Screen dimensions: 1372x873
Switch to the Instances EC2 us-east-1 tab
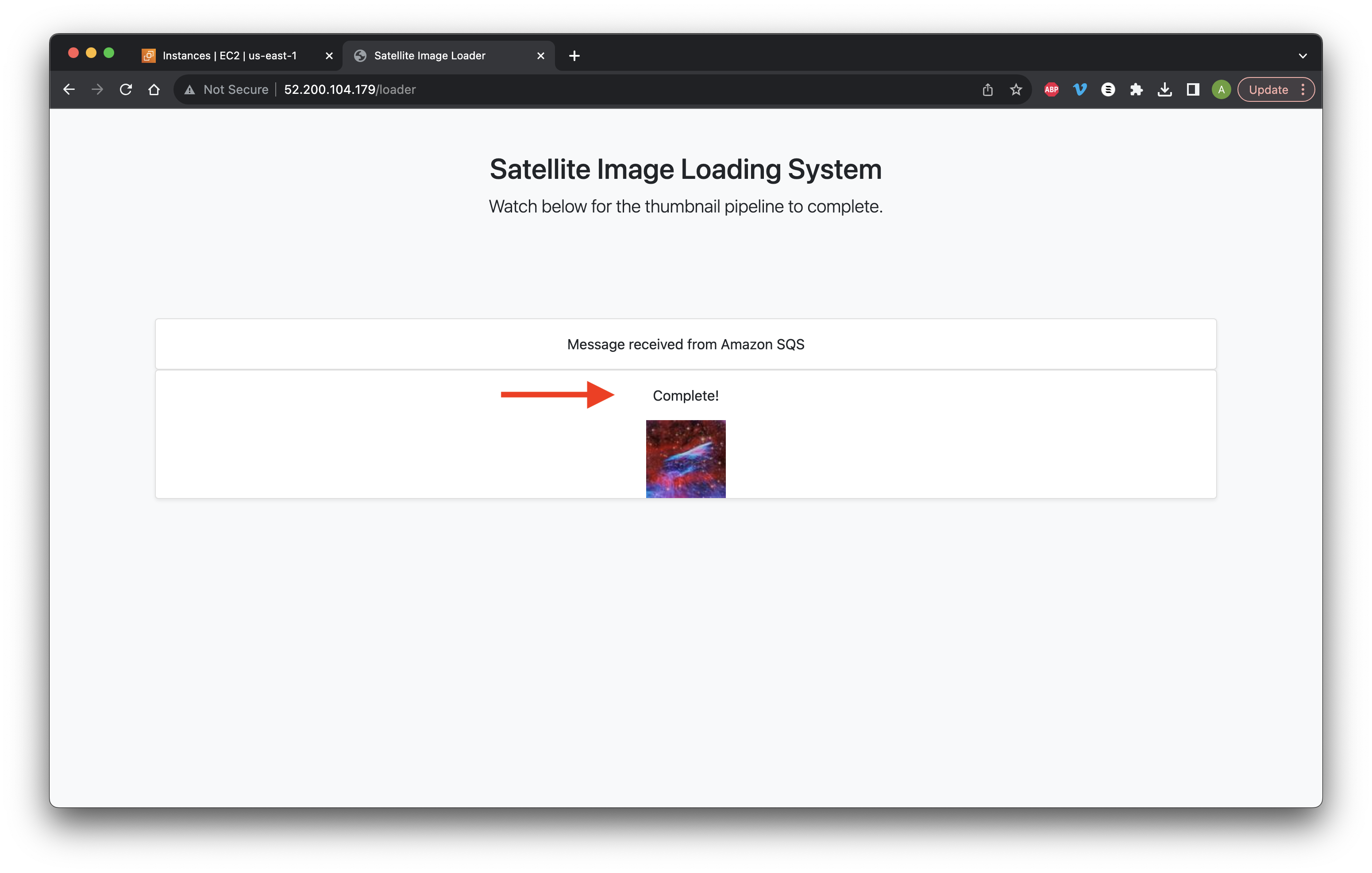click(230, 56)
